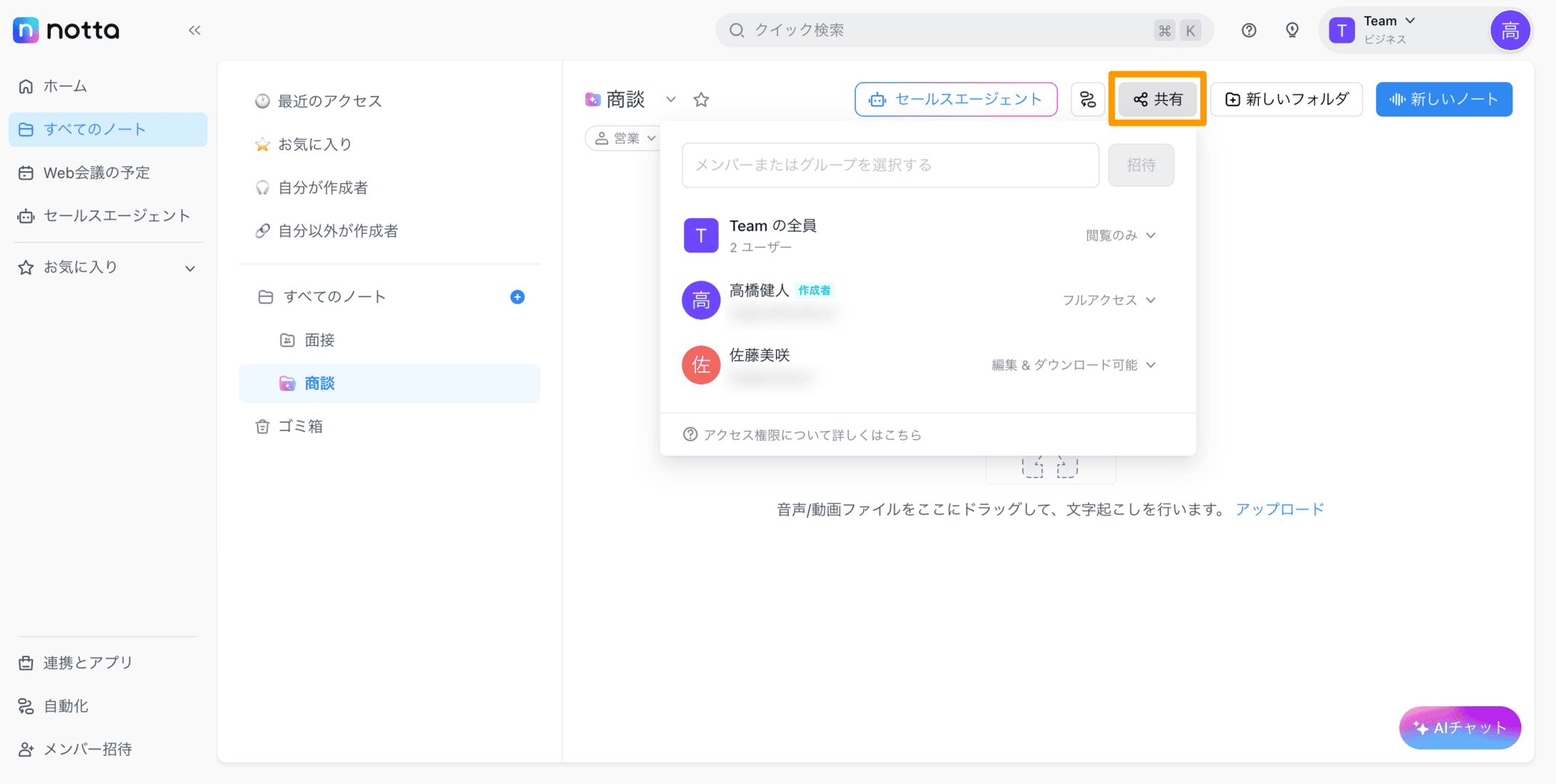Open 編集 & ダウンロード可能 permission dropdown
Viewport: 1556px width, 784px height.
(1073, 365)
